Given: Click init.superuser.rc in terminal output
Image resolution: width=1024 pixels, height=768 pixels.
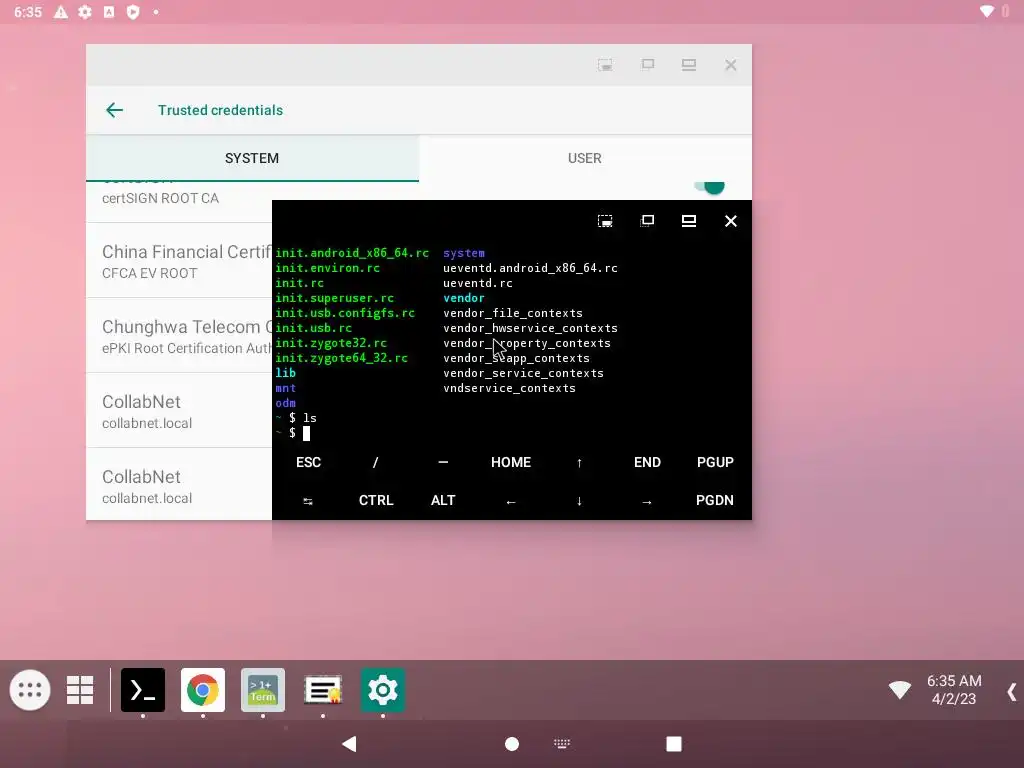Looking at the screenshot, I should pos(334,298).
